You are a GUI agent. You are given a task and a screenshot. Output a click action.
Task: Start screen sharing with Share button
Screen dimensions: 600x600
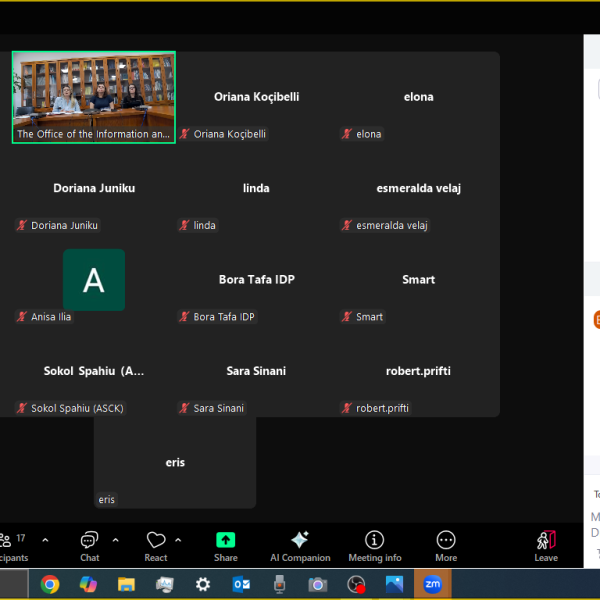[x=226, y=542]
